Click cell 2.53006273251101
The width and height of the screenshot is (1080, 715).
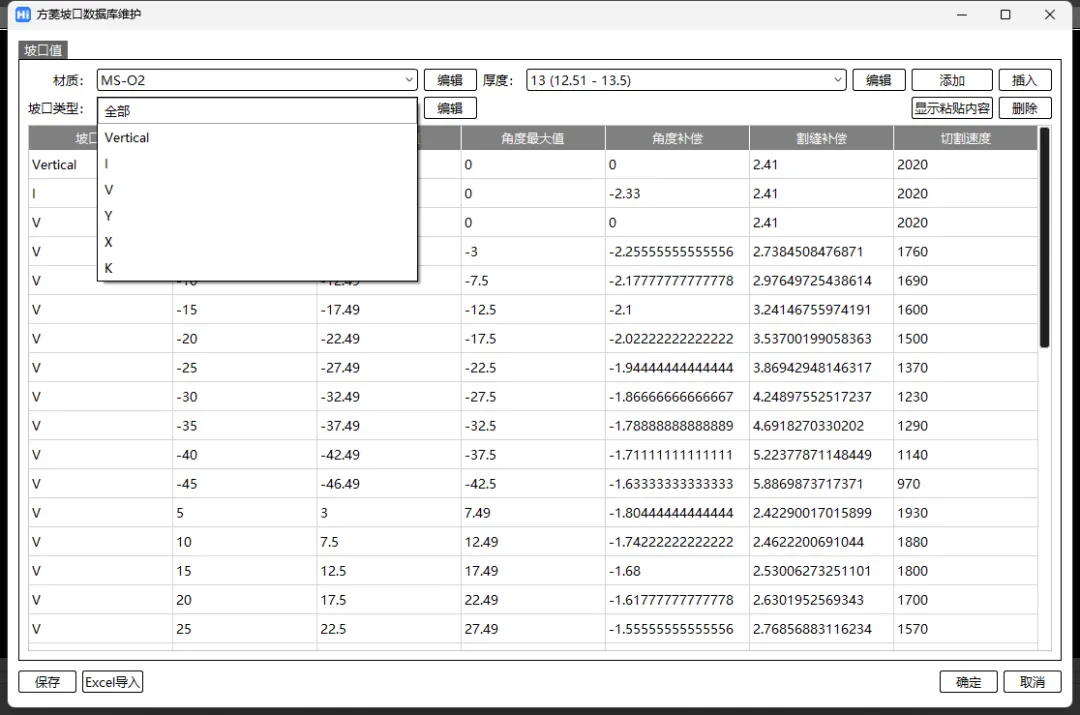tap(821, 570)
